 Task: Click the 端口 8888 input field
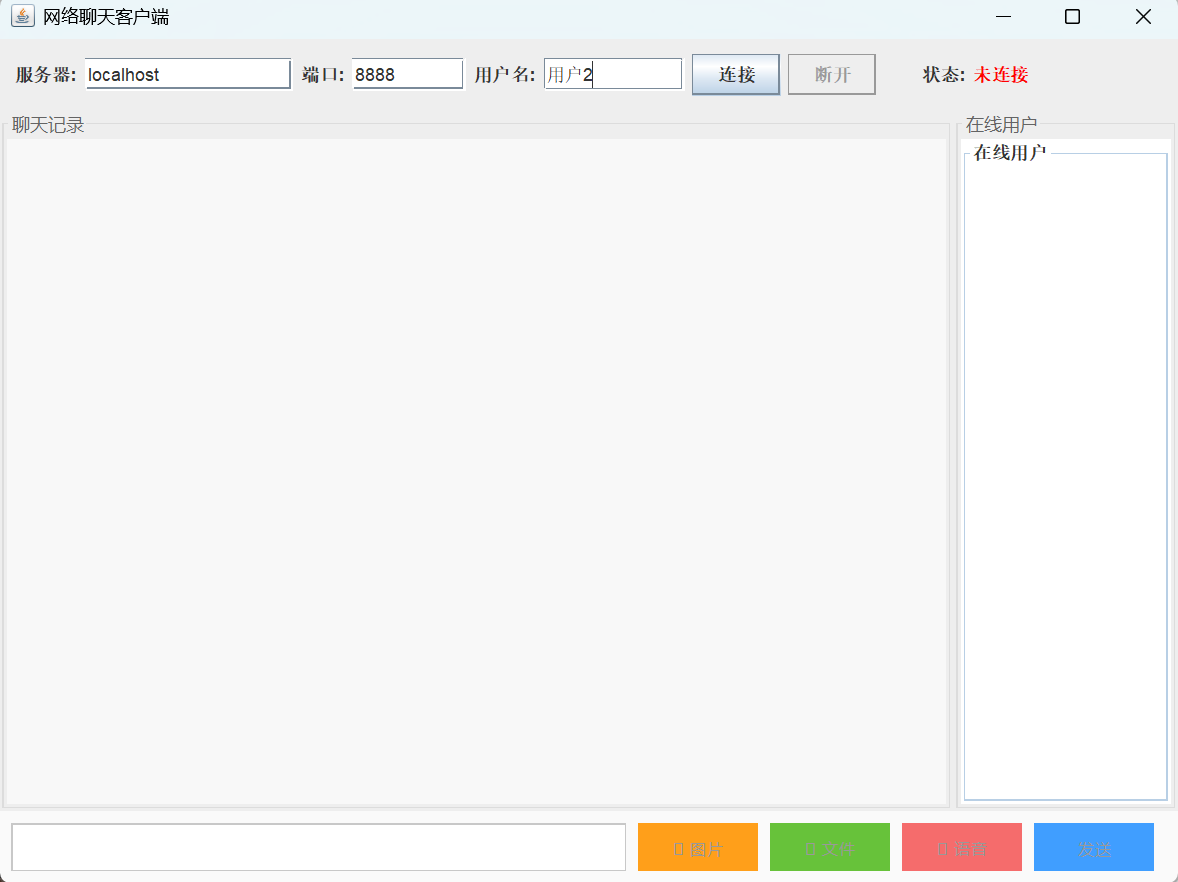click(x=407, y=74)
